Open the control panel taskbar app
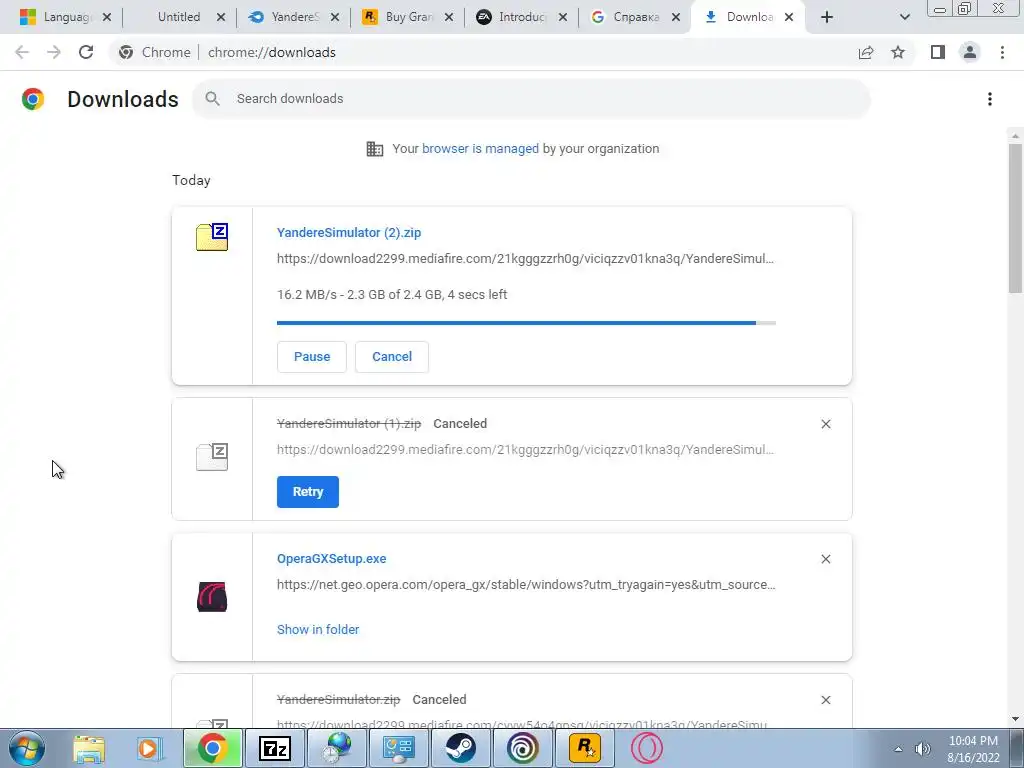This screenshot has height=768, width=1024. tap(398, 748)
